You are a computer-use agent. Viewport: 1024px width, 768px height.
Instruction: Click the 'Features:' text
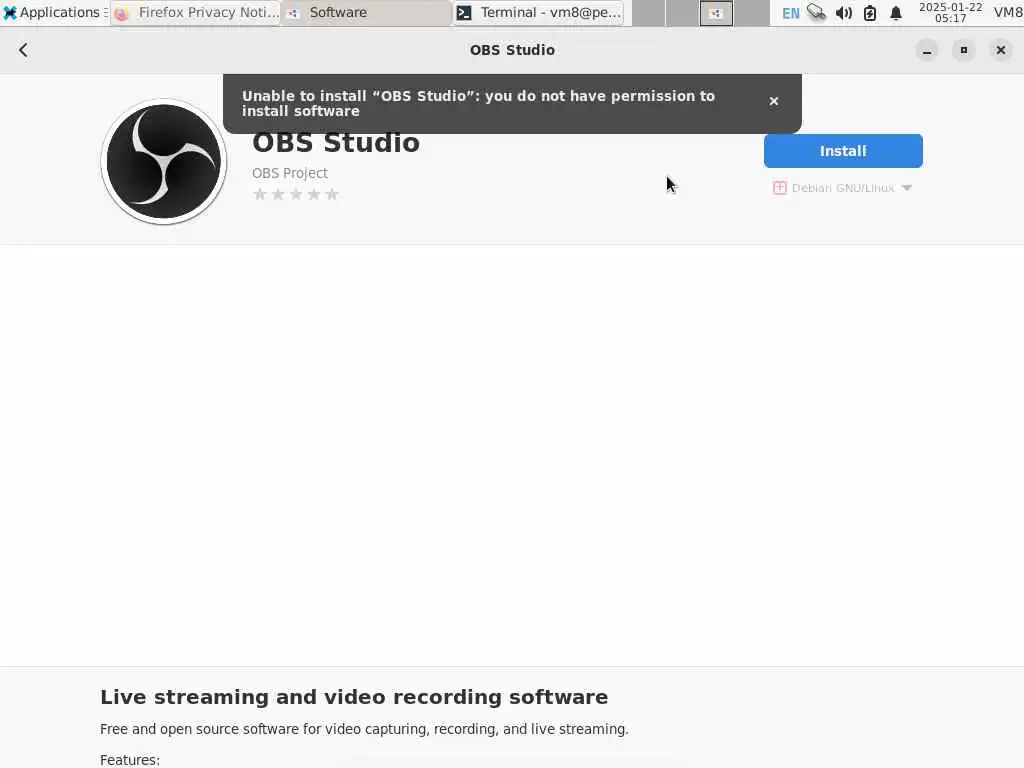(x=129, y=760)
